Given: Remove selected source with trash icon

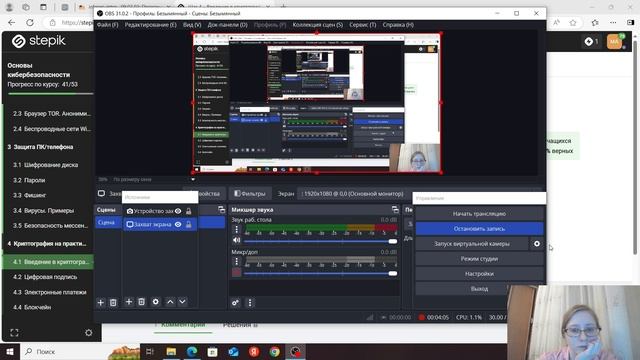Looking at the screenshot, I should [141, 302].
